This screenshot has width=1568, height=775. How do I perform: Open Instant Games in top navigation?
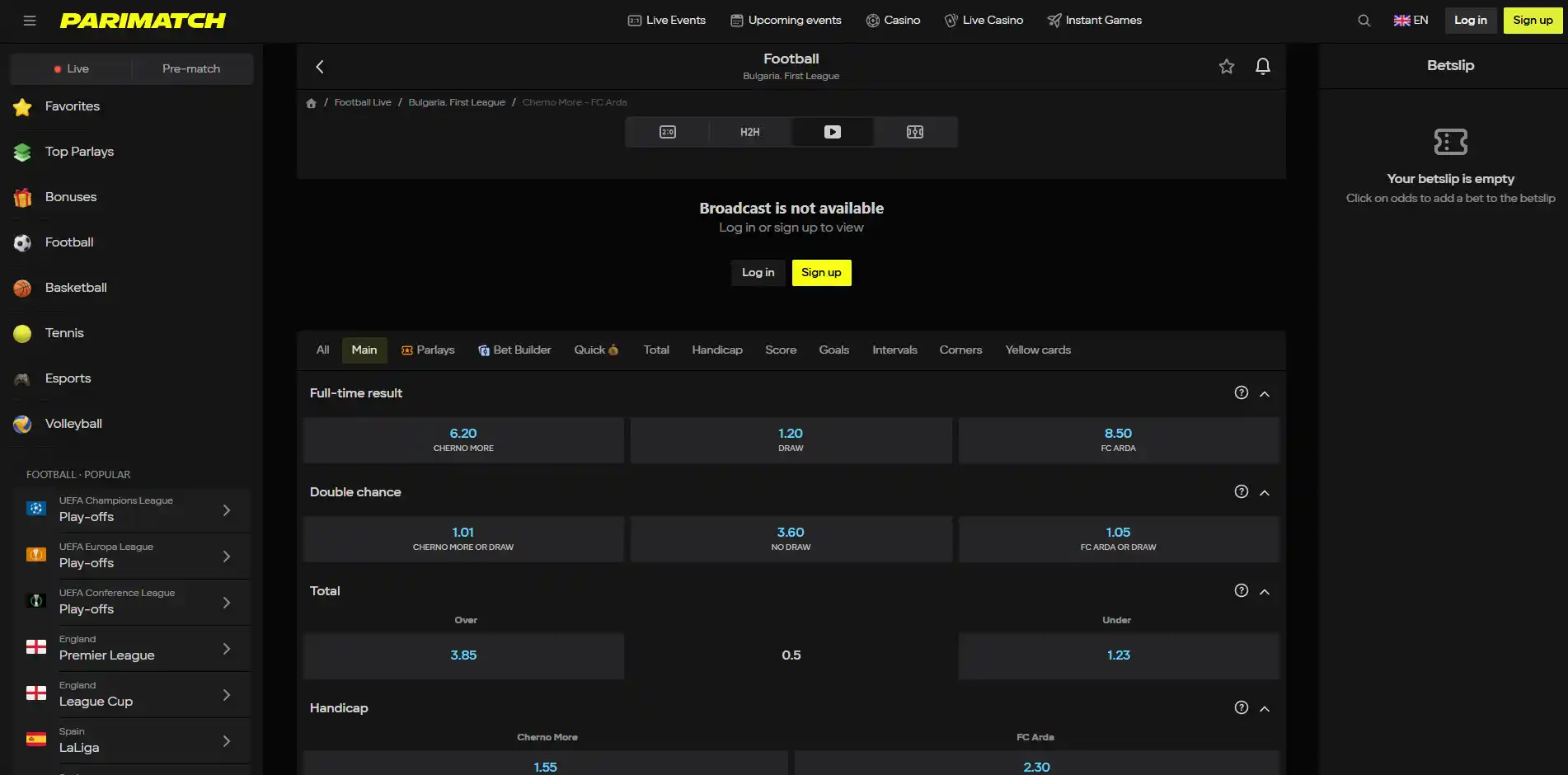click(x=1094, y=21)
